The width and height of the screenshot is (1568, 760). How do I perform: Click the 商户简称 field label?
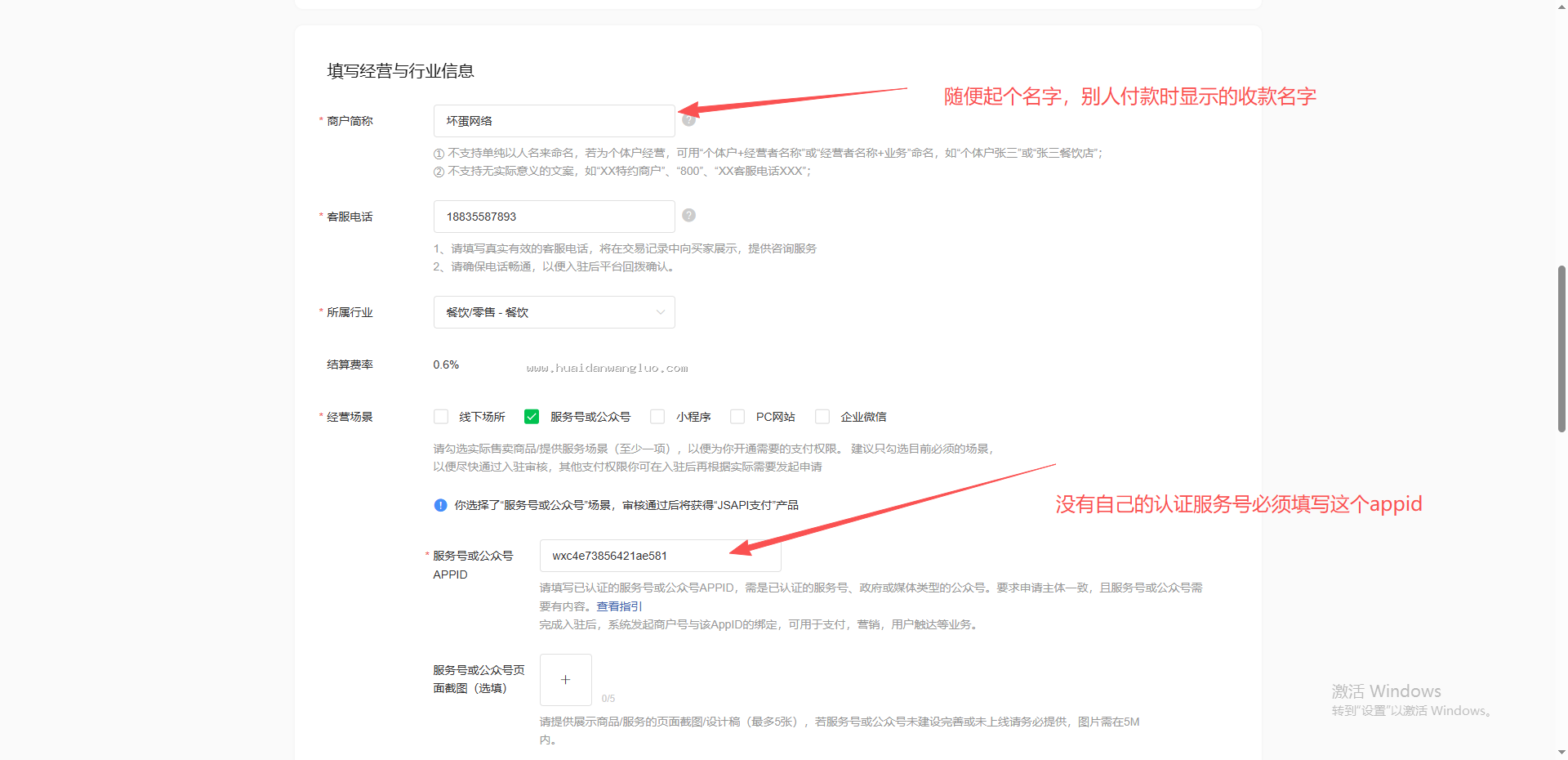pyautogui.click(x=350, y=121)
